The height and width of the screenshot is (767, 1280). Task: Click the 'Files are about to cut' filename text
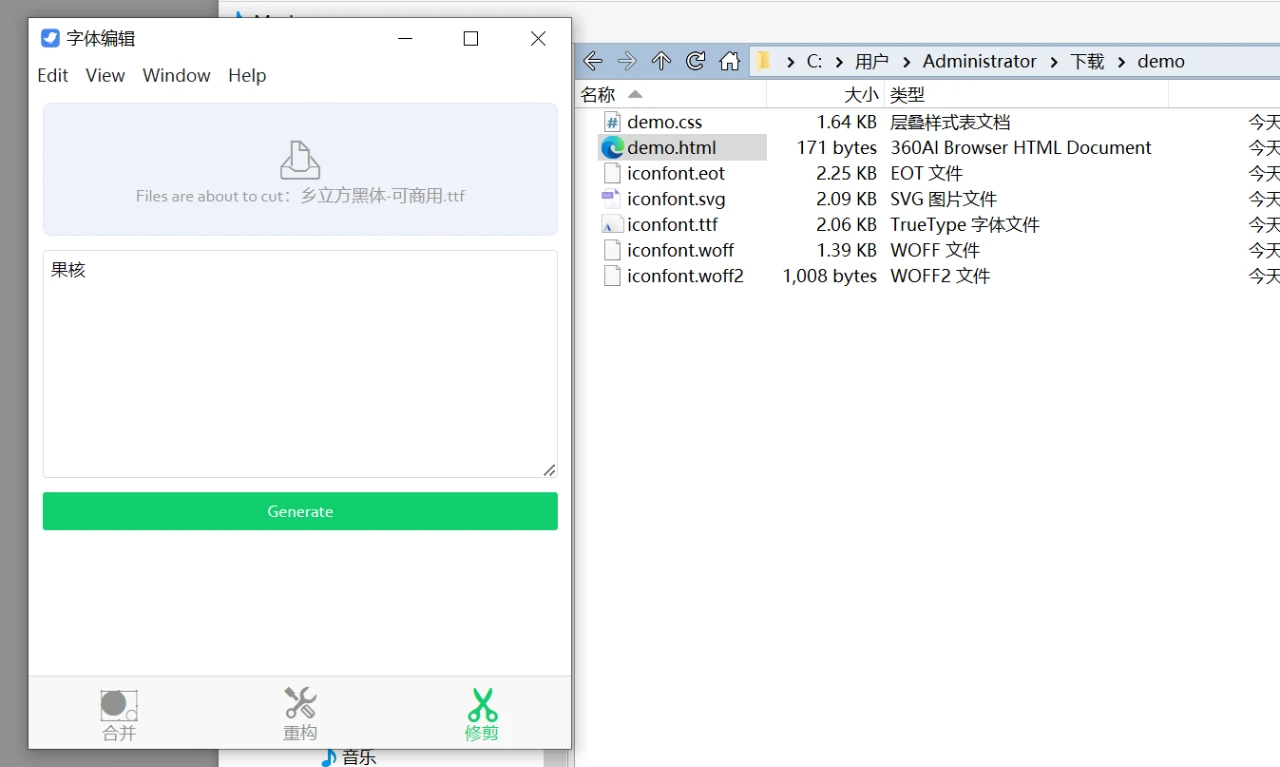pos(300,196)
